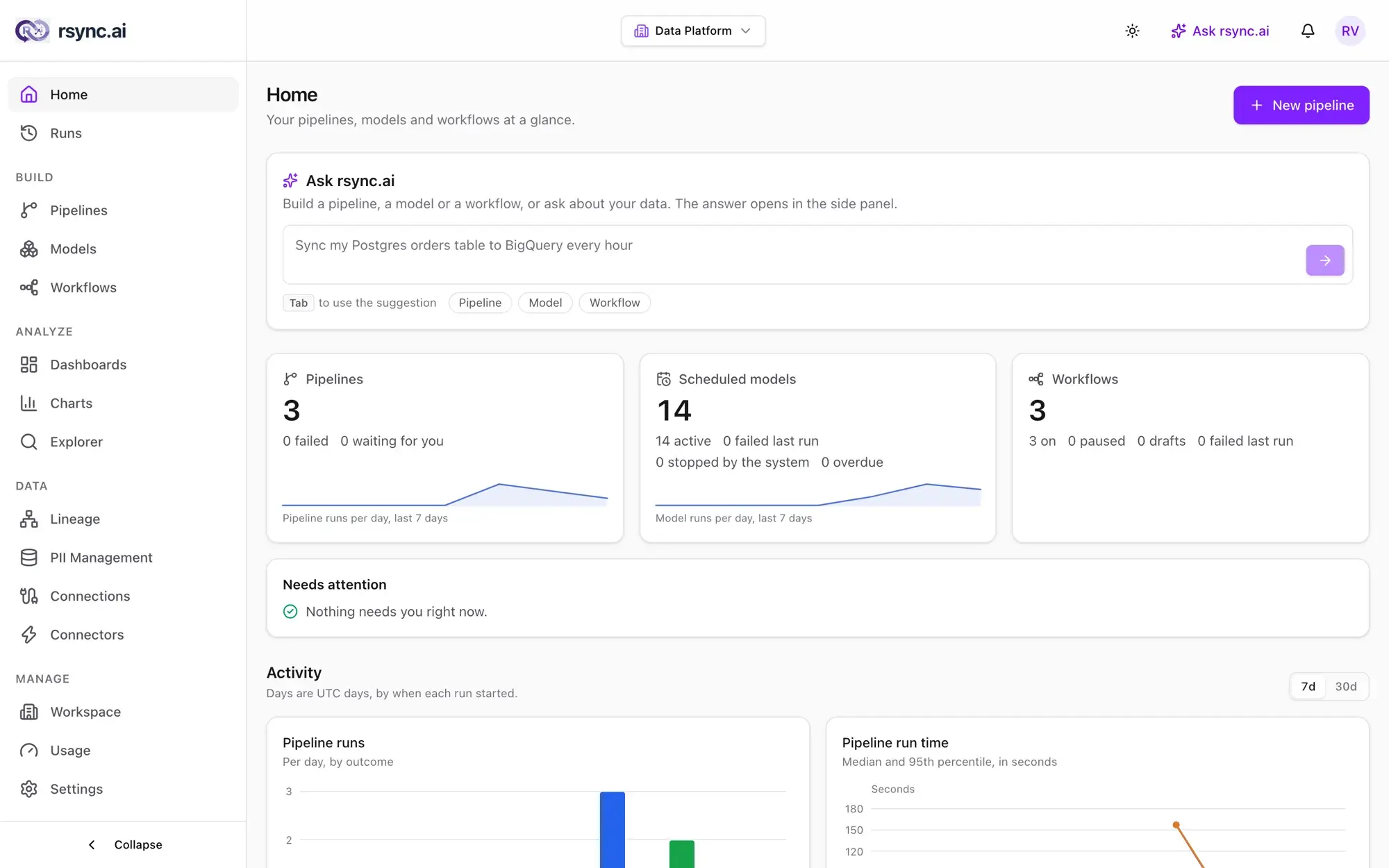The image size is (1389, 868).
Task: Collapse the sidebar navigation
Action: coord(124,844)
